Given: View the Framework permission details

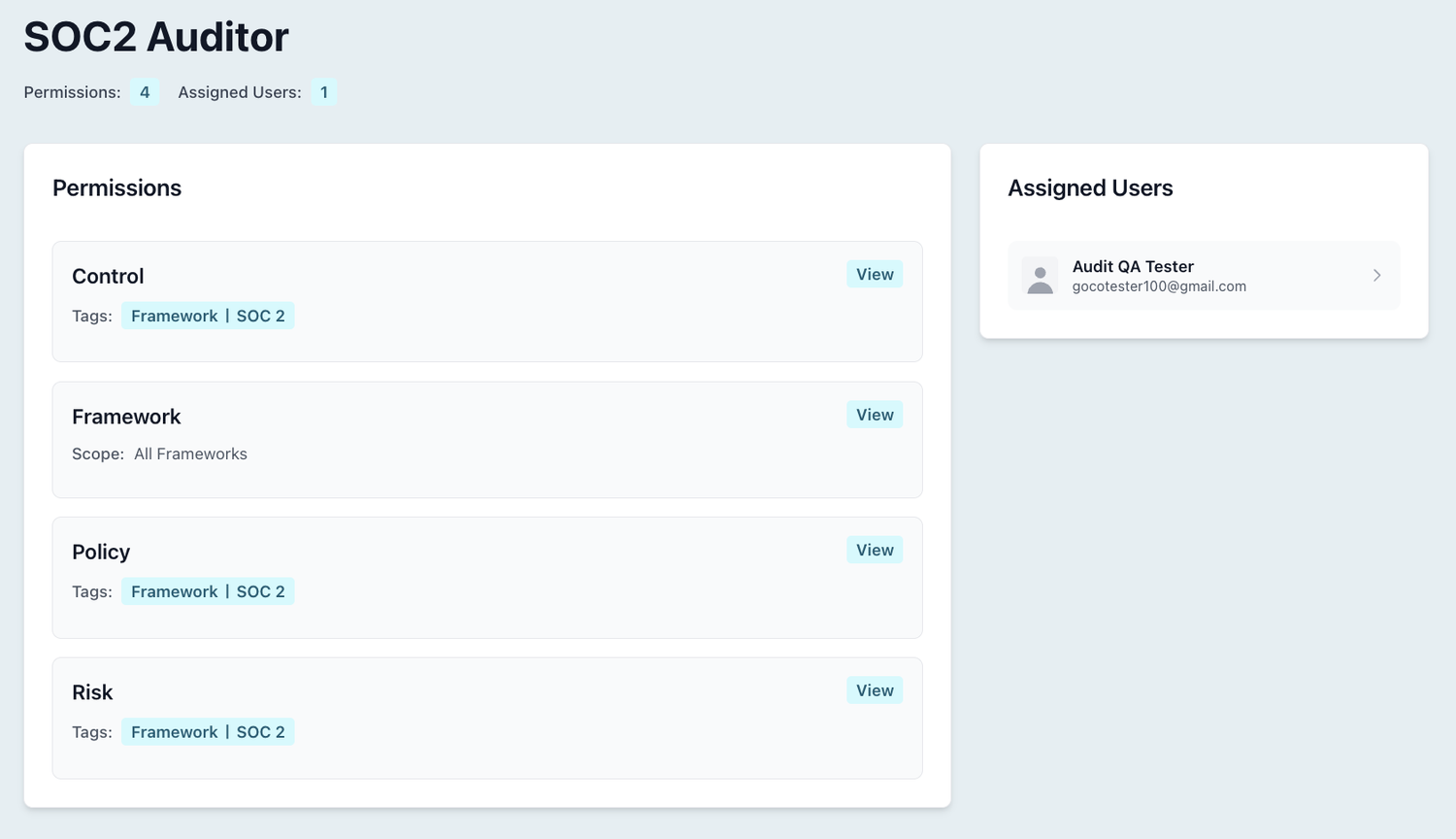Looking at the screenshot, I should 873,415.
